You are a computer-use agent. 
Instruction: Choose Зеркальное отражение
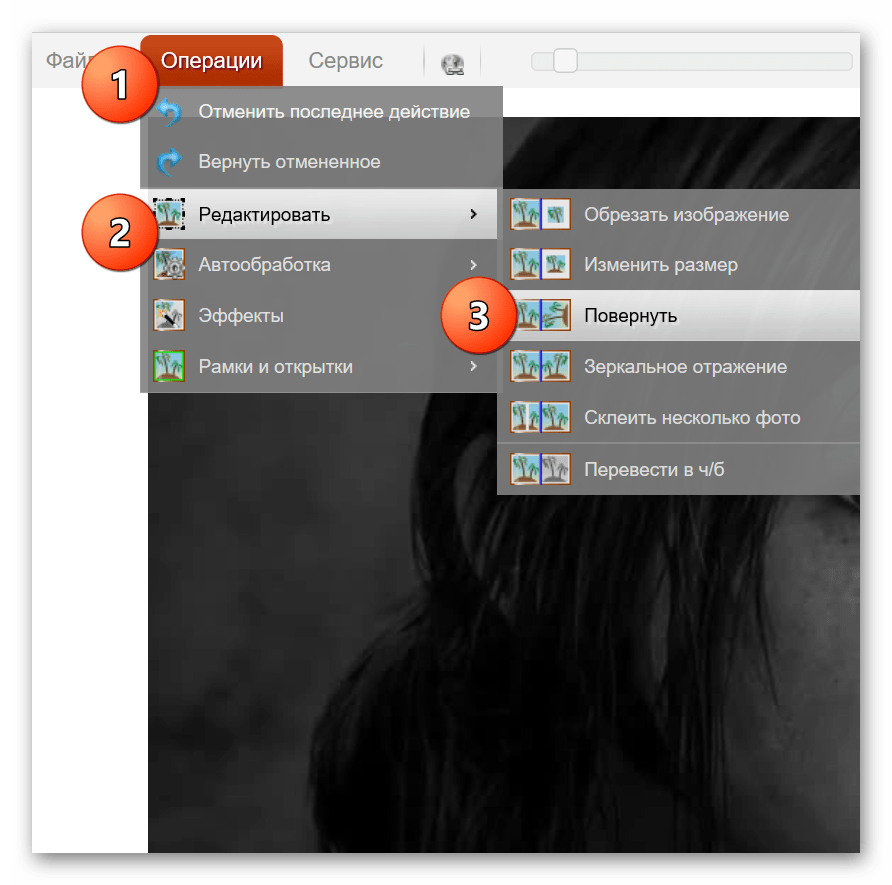[x=679, y=366]
